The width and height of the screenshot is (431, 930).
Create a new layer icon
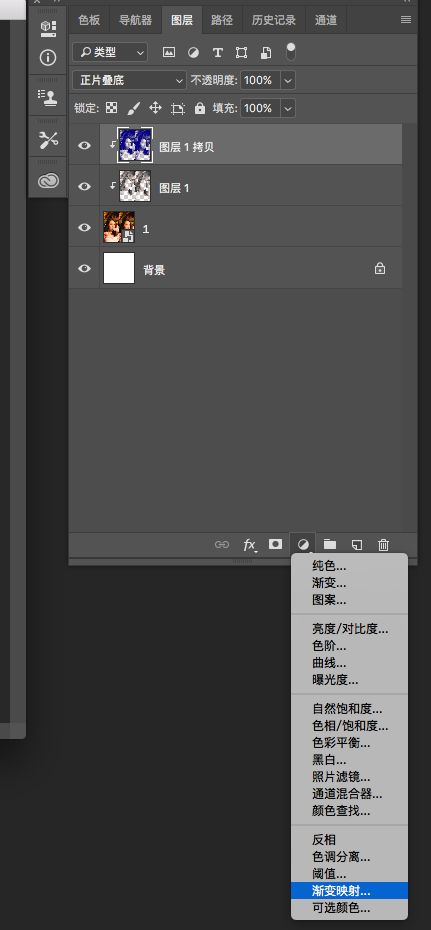(x=357, y=544)
